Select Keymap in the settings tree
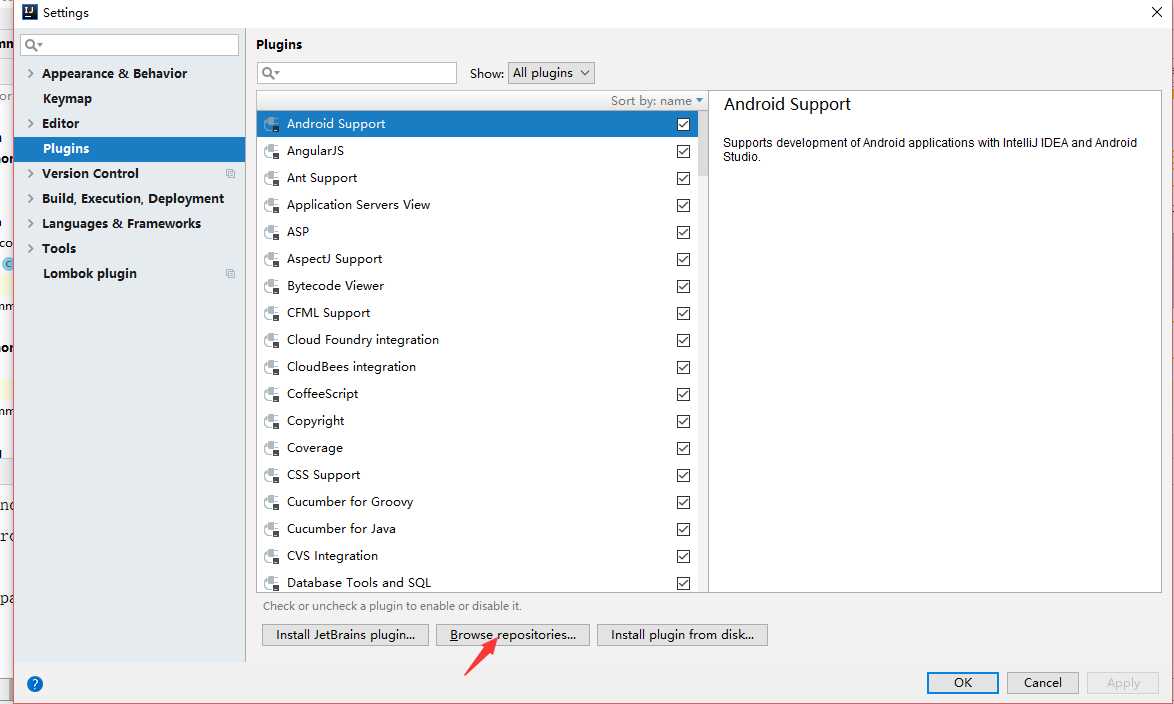This screenshot has width=1174, height=704. pos(67,99)
